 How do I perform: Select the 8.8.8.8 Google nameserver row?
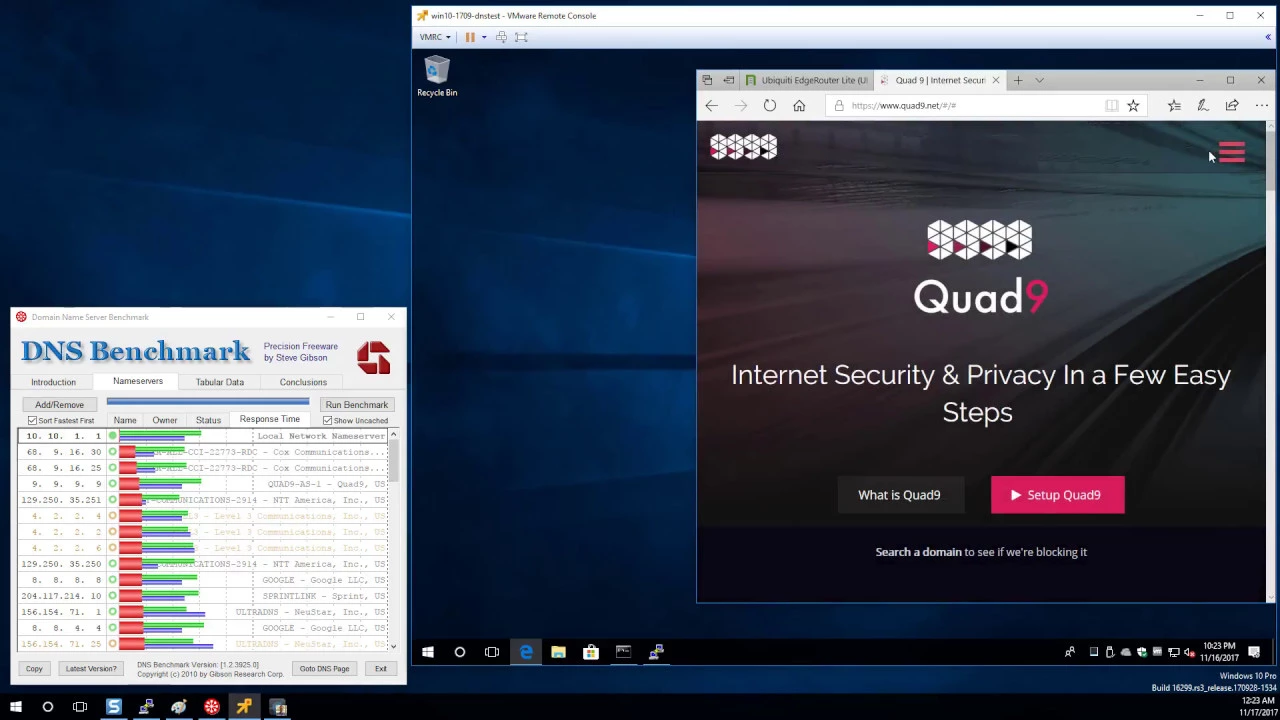pyautogui.click(x=202, y=580)
